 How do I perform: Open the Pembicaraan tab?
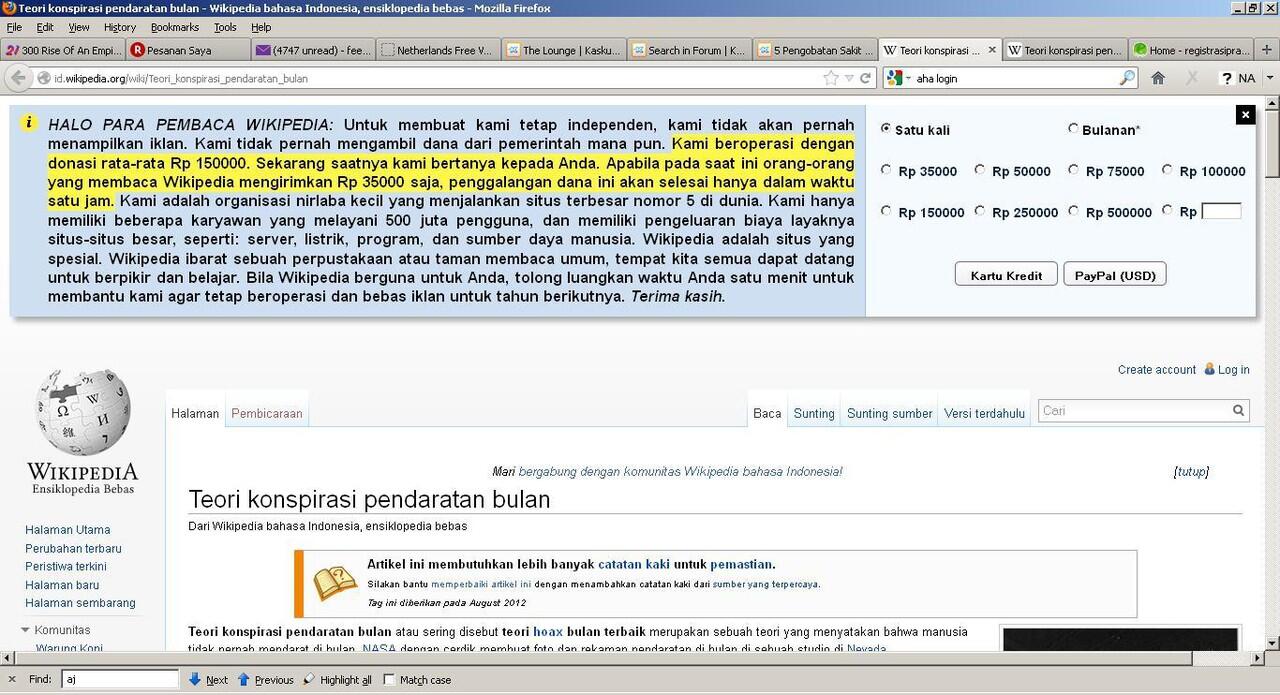tap(267, 413)
